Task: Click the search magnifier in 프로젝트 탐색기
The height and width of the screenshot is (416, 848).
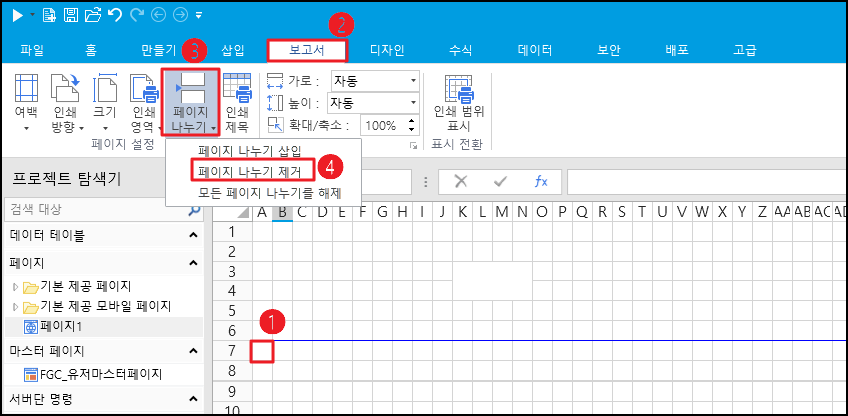Action: [x=194, y=211]
